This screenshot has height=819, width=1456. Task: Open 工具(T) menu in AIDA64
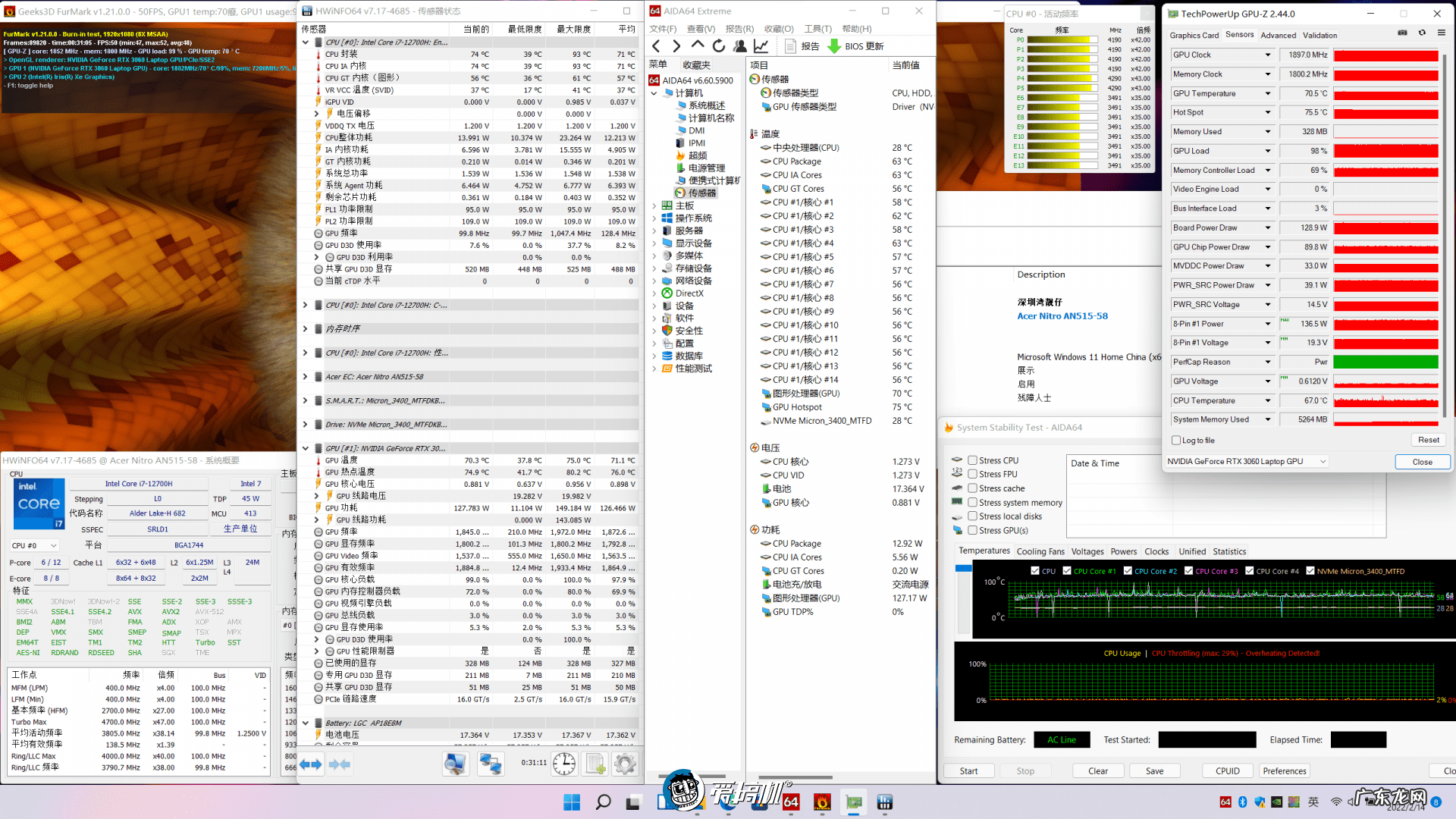[817, 29]
